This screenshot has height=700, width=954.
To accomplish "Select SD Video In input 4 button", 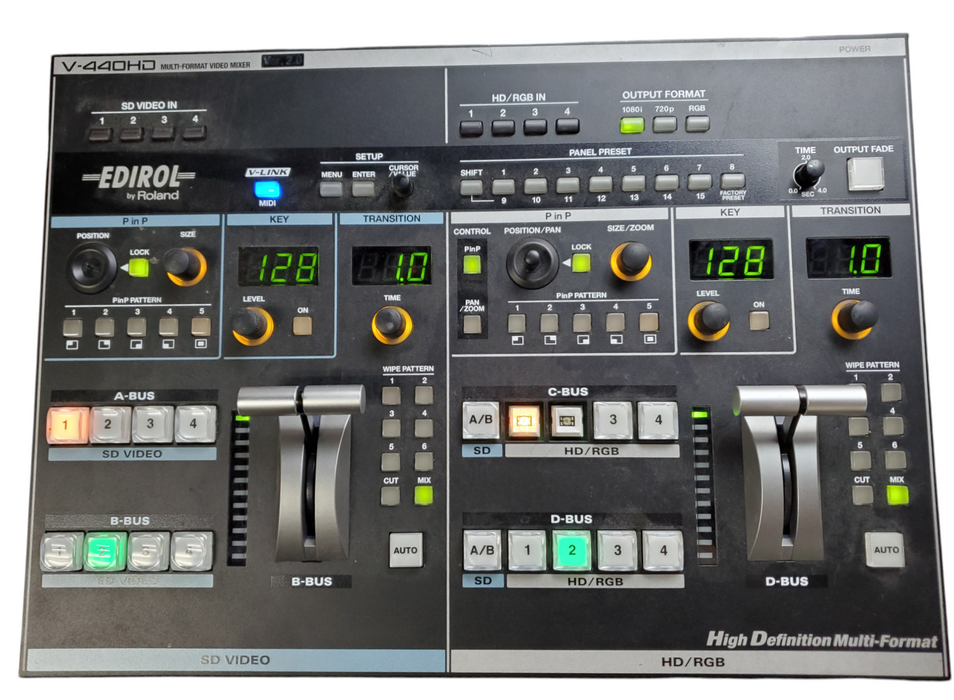I will (194, 132).
